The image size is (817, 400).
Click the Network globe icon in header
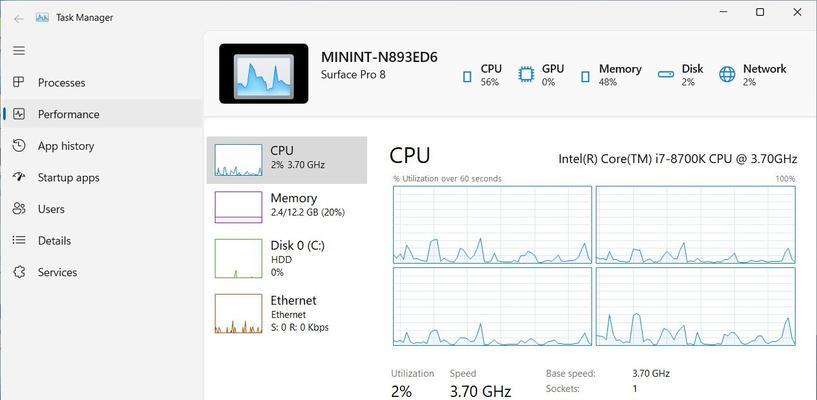[x=727, y=75]
